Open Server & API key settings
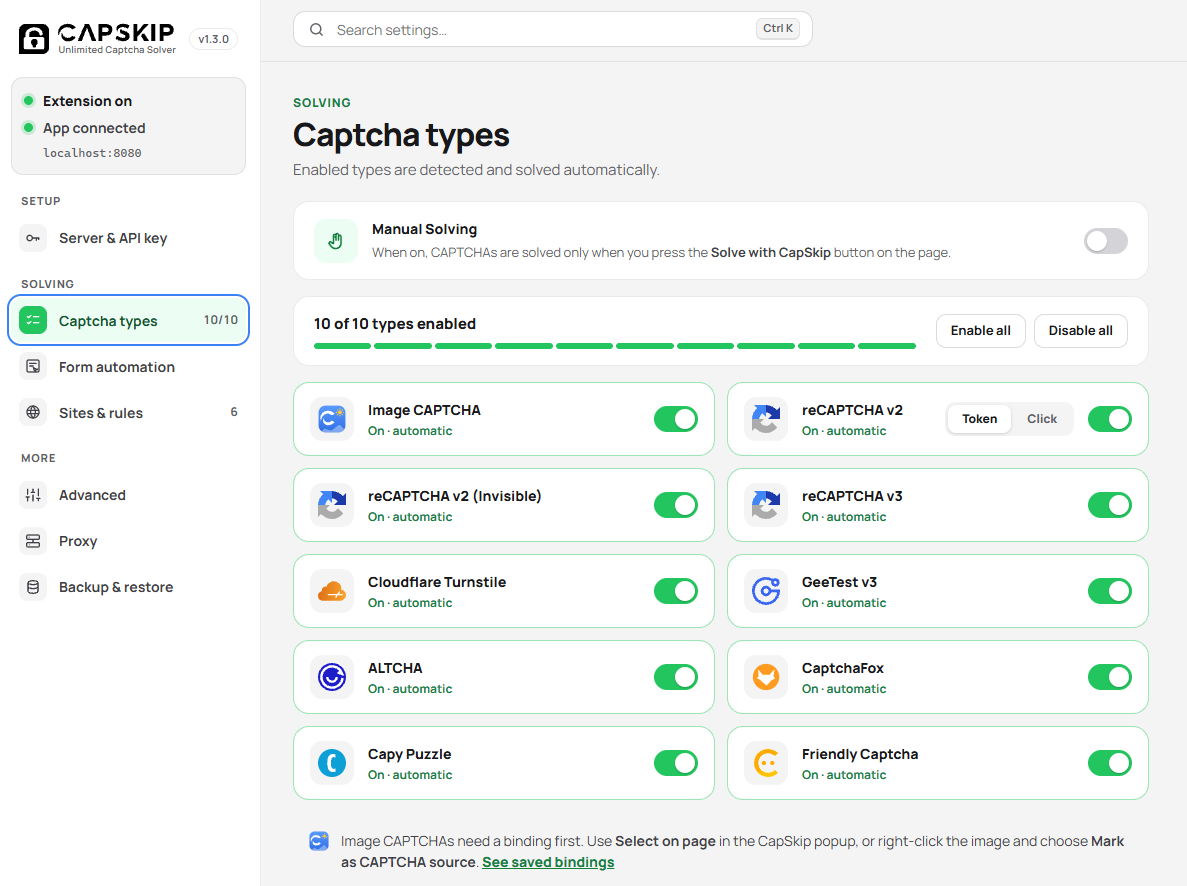Viewport: 1187px width, 886px height. (x=129, y=238)
